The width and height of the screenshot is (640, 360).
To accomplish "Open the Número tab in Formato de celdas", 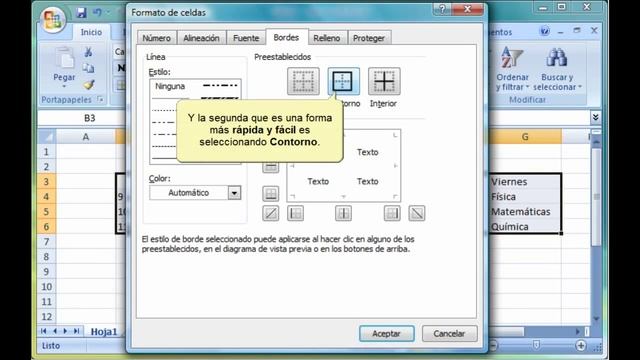I will 157,38.
